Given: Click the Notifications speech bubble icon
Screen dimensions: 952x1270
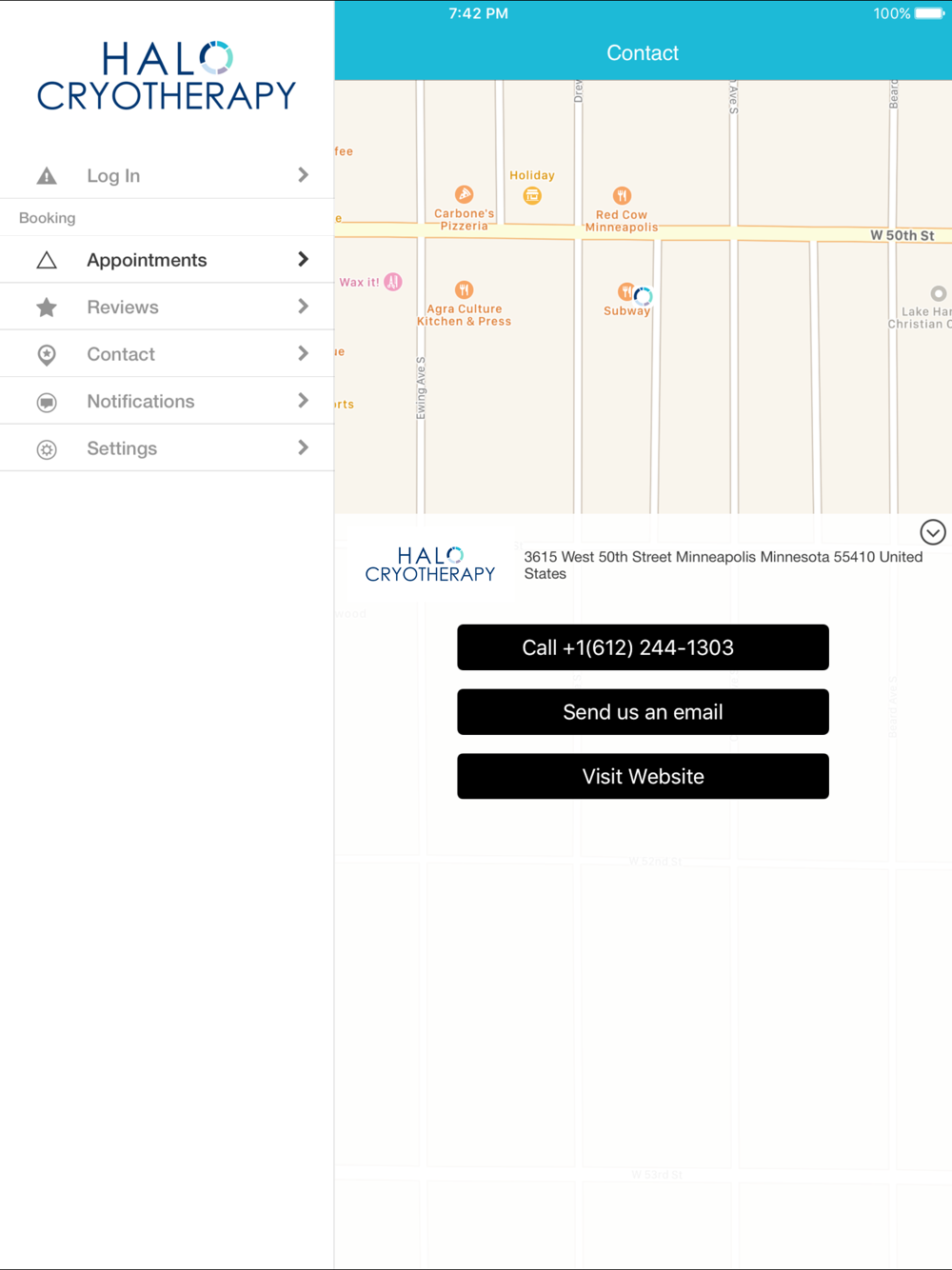Looking at the screenshot, I should tap(47, 402).
